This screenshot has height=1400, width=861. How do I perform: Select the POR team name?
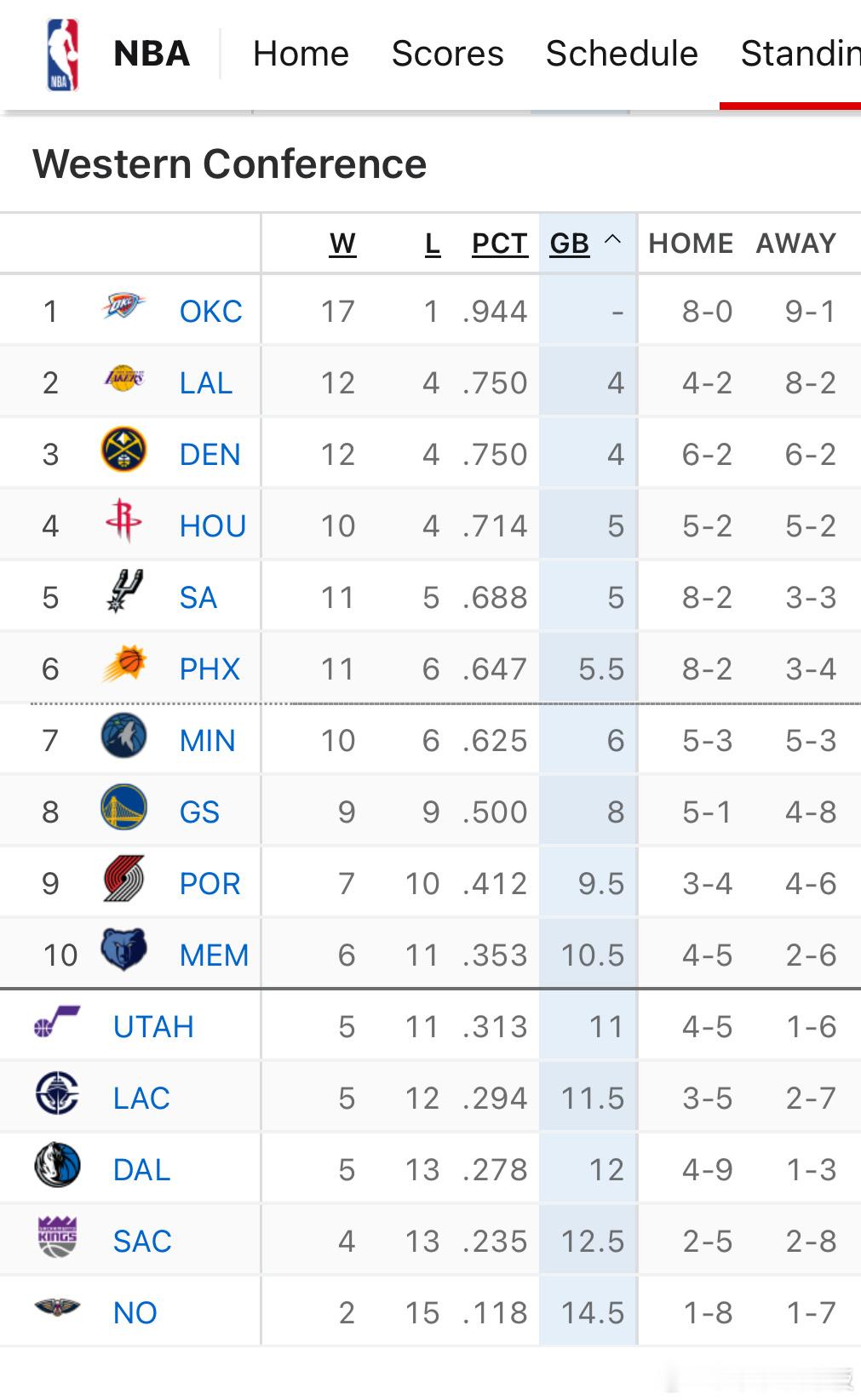tap(210, 884)
